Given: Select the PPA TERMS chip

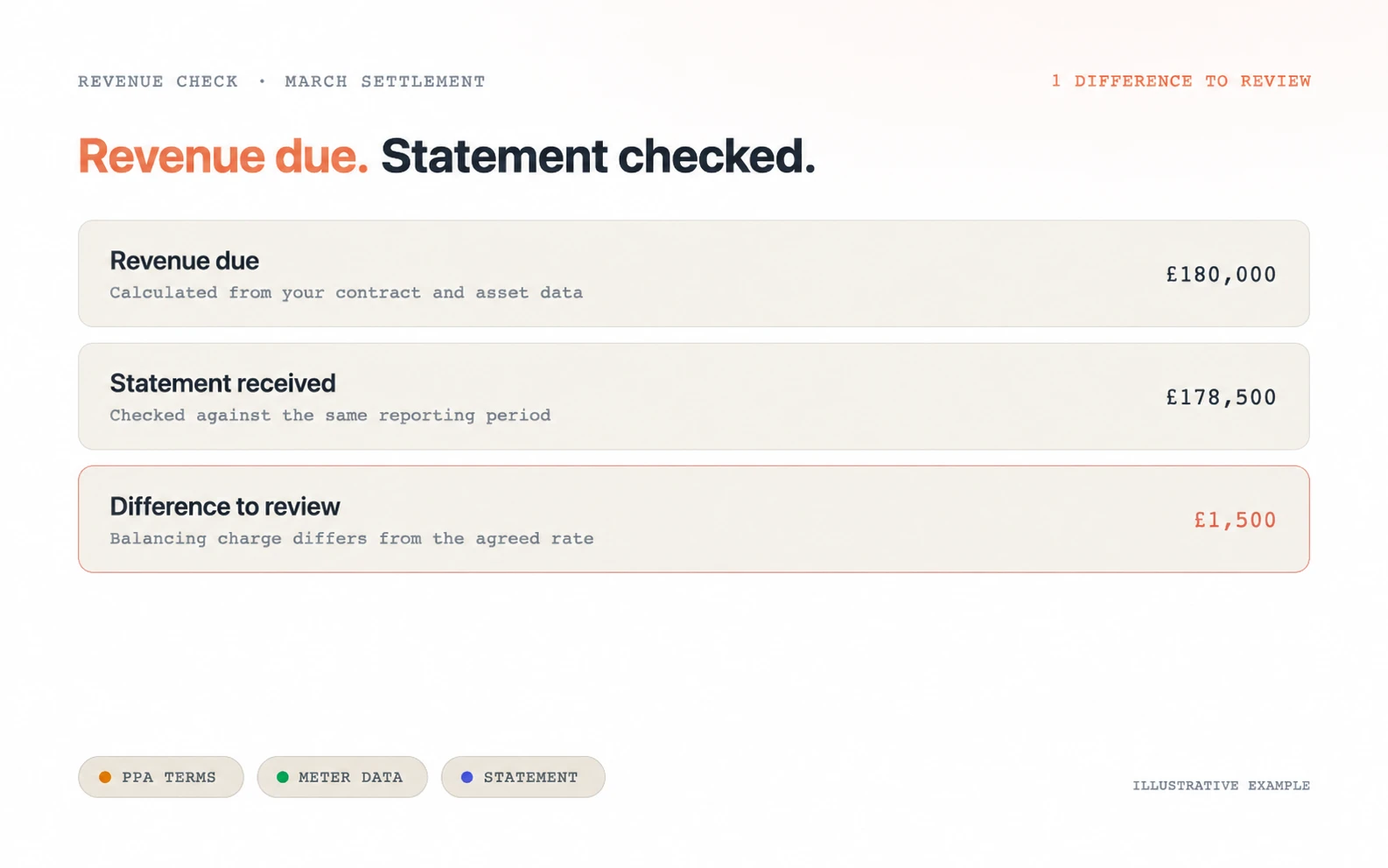Looking at the screenshot, I should [x=161, y=777].
